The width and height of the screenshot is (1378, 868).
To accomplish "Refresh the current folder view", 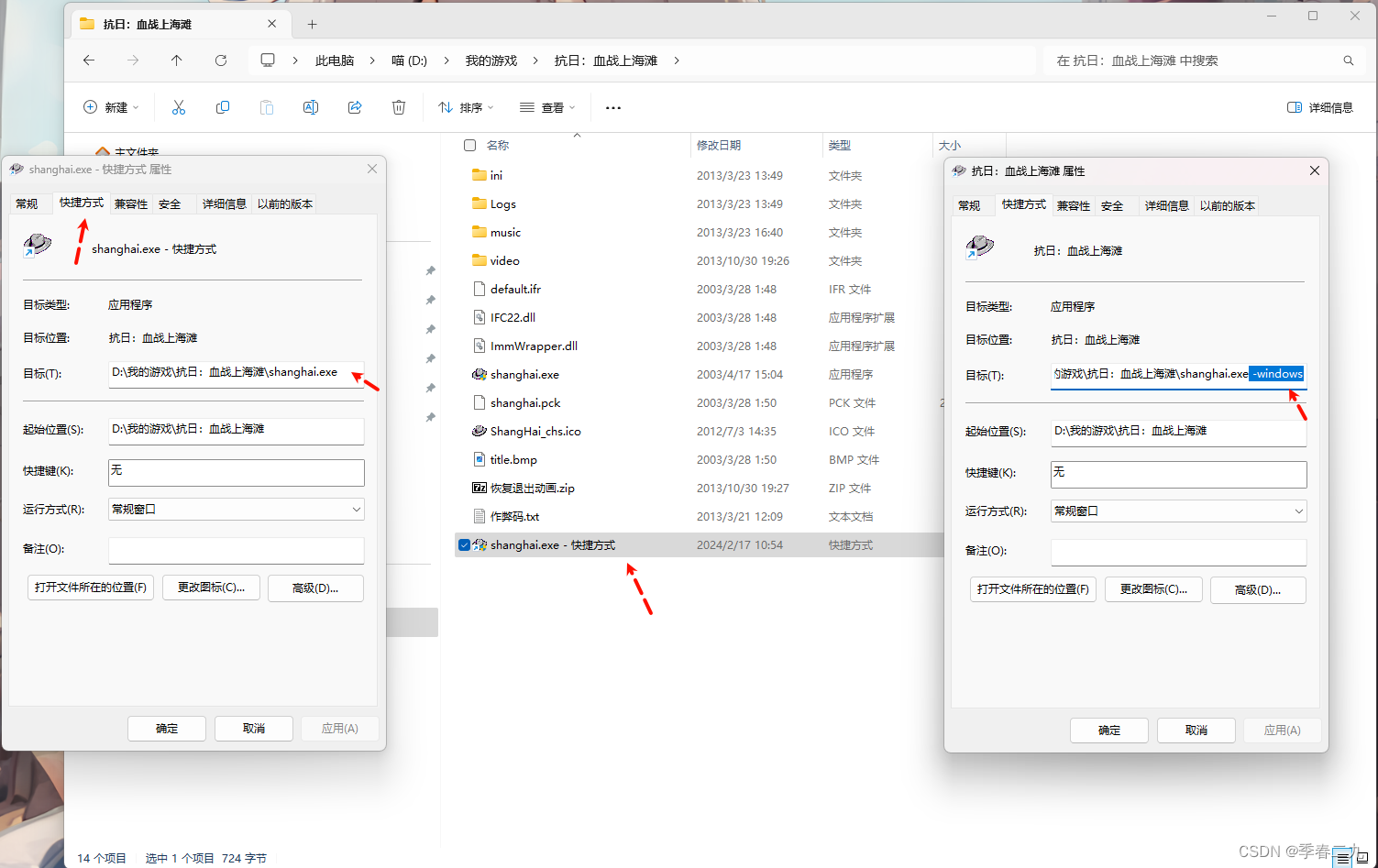I will 221,60.
